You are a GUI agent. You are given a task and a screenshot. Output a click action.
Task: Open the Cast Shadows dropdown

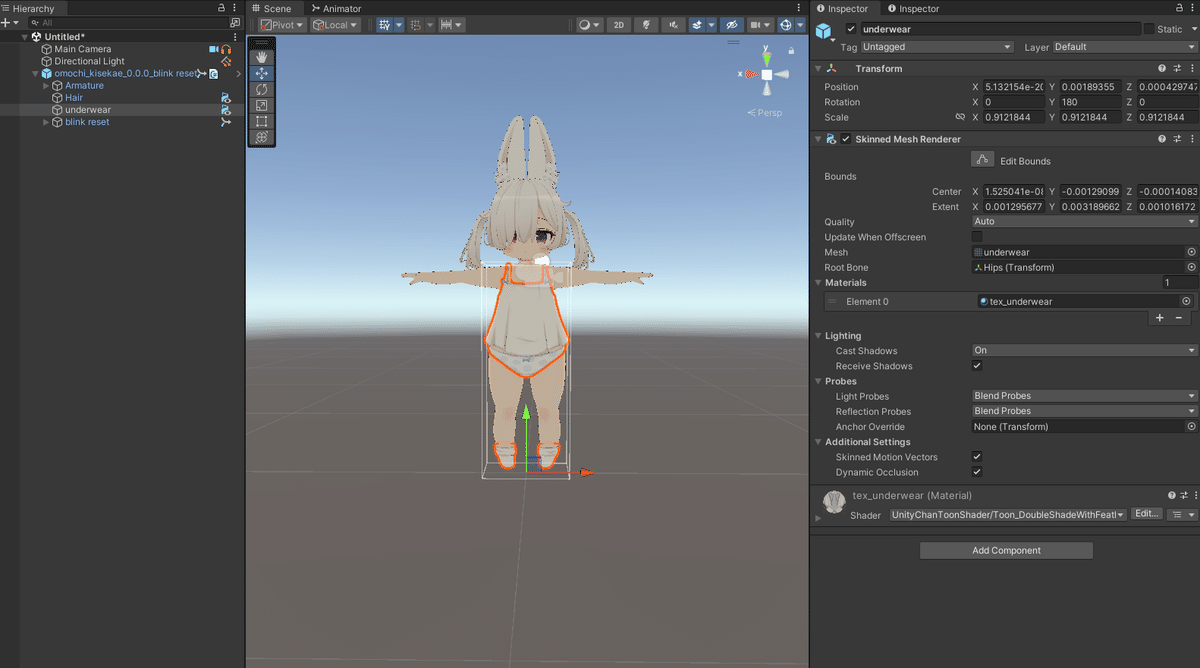pos(1083,350)
